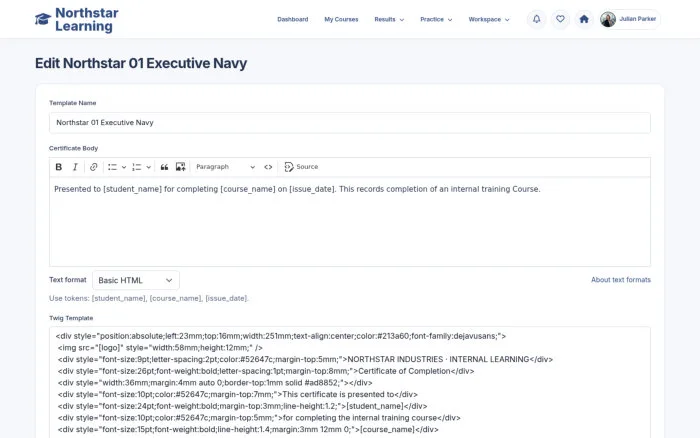Viewport: 700px width, 438px height.
Task: Insert a bulleted list
Action: tap(112, 167)
